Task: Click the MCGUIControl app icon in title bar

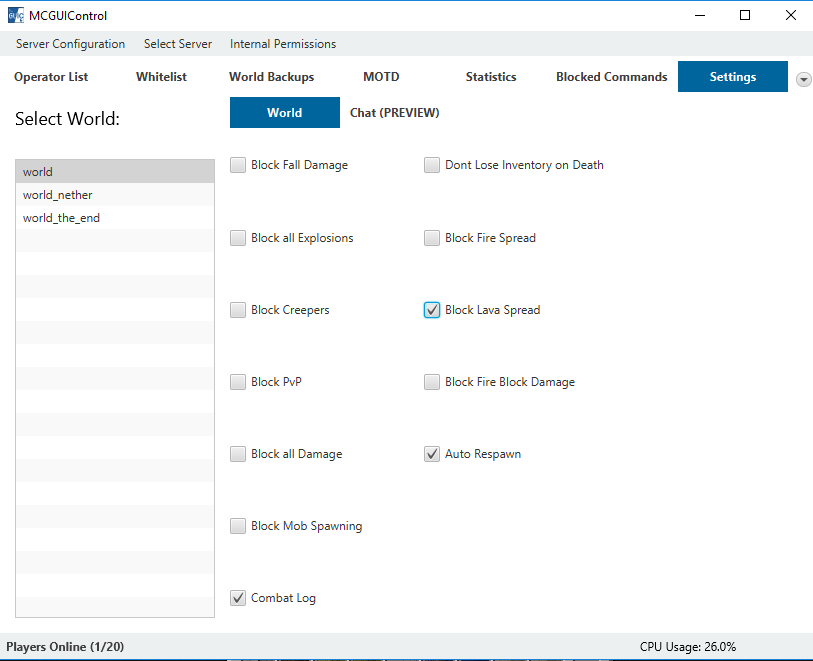Action: pyautogui.click(x=15, y=15)
